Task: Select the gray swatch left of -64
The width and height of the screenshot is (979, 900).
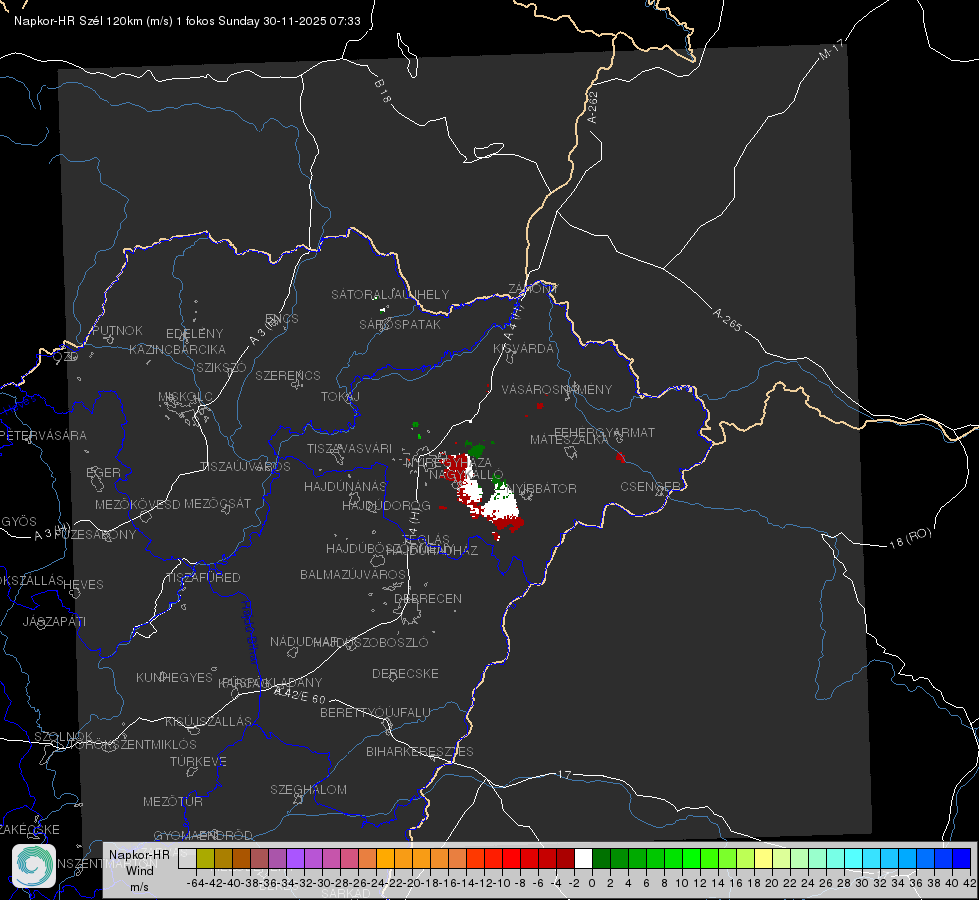Action: [x=187, y=858]
